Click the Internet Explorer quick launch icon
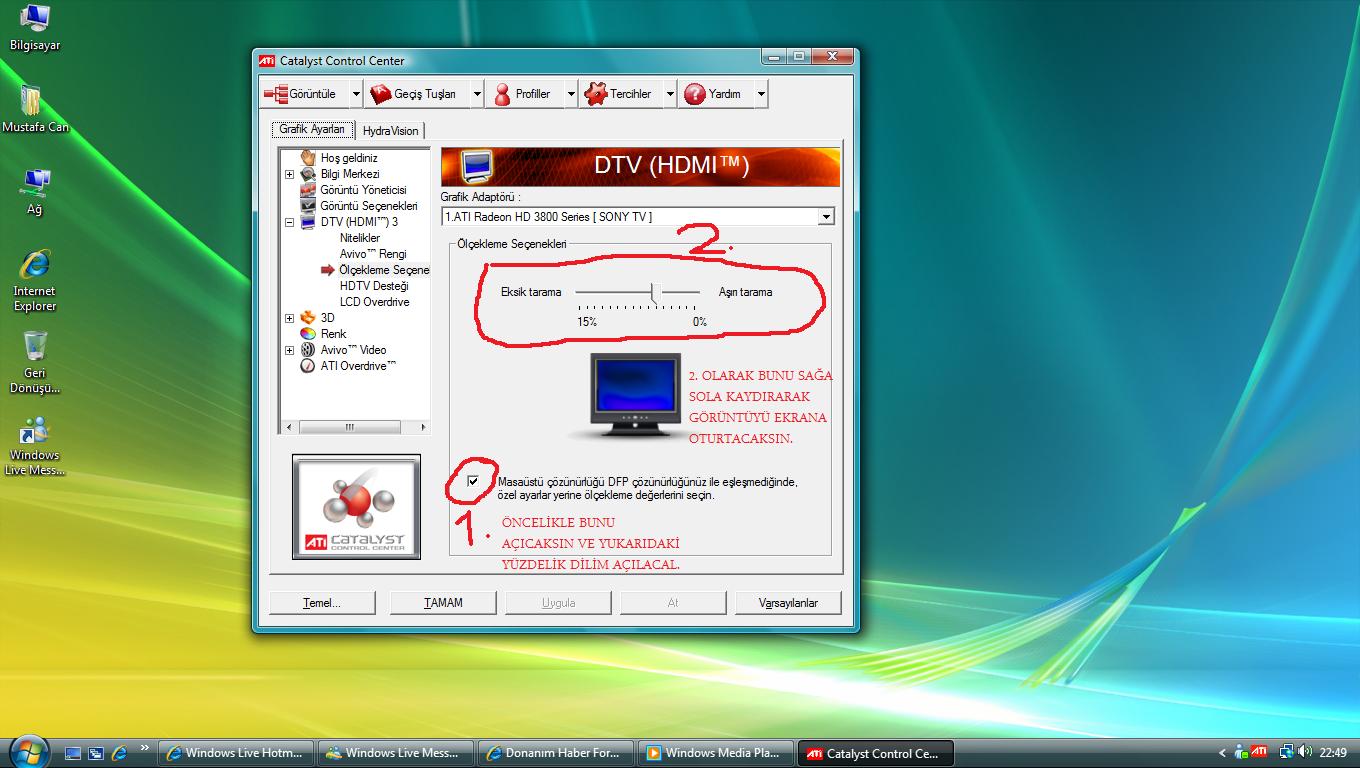 pos(120,753)
